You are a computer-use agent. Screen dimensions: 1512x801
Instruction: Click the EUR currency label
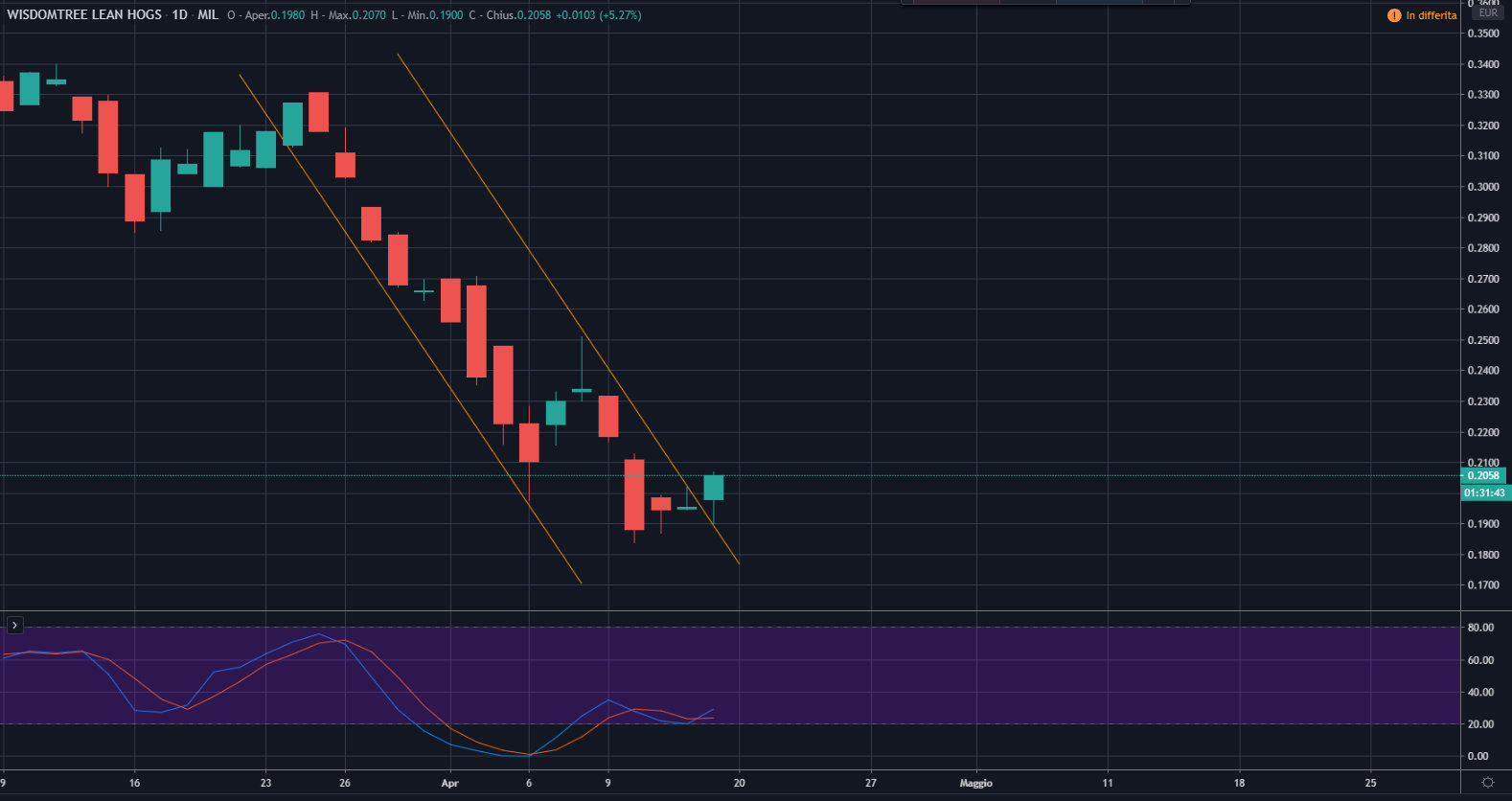(x=1488, y=12)
